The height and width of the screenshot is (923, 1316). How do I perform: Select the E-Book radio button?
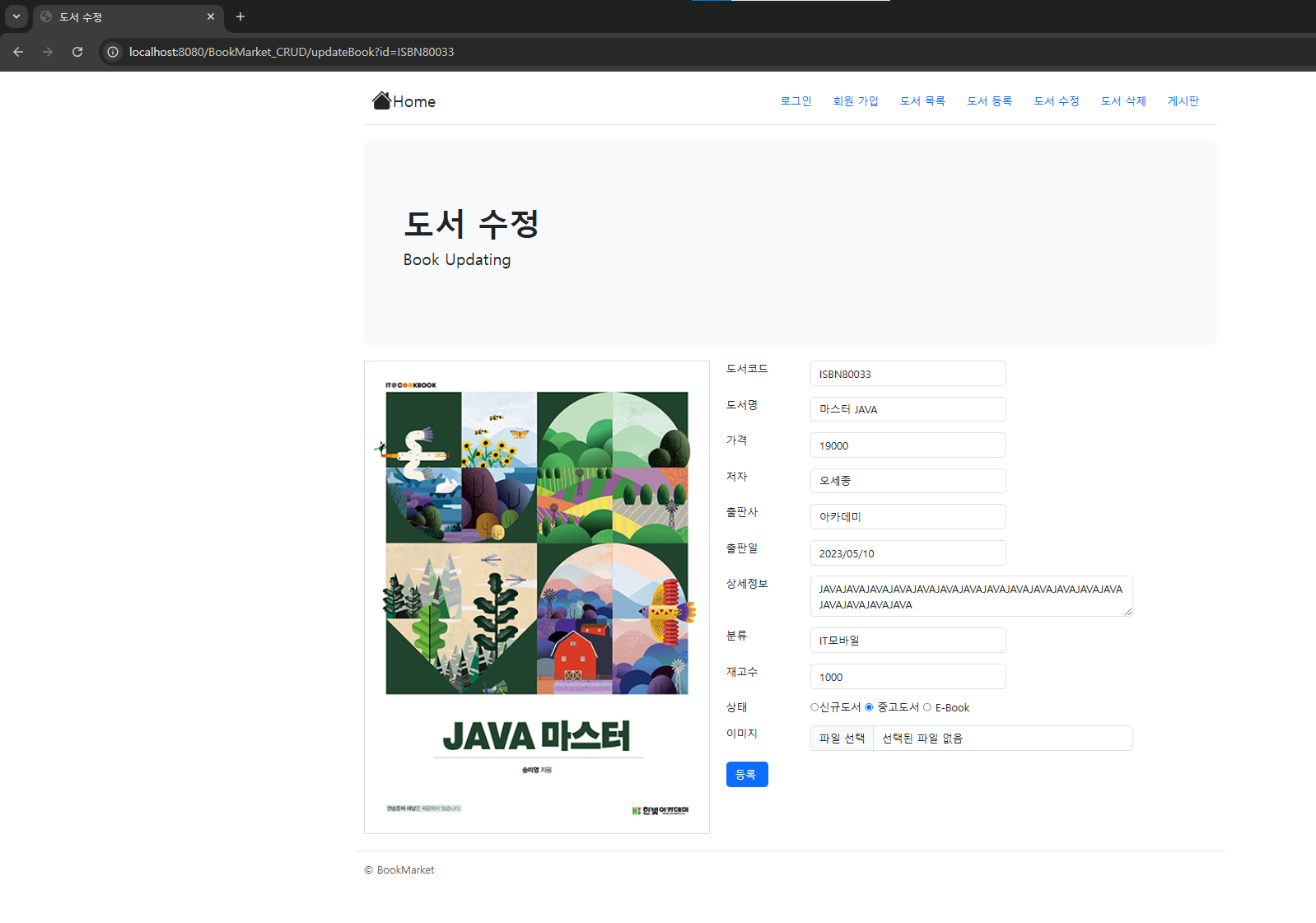(927, 707)
